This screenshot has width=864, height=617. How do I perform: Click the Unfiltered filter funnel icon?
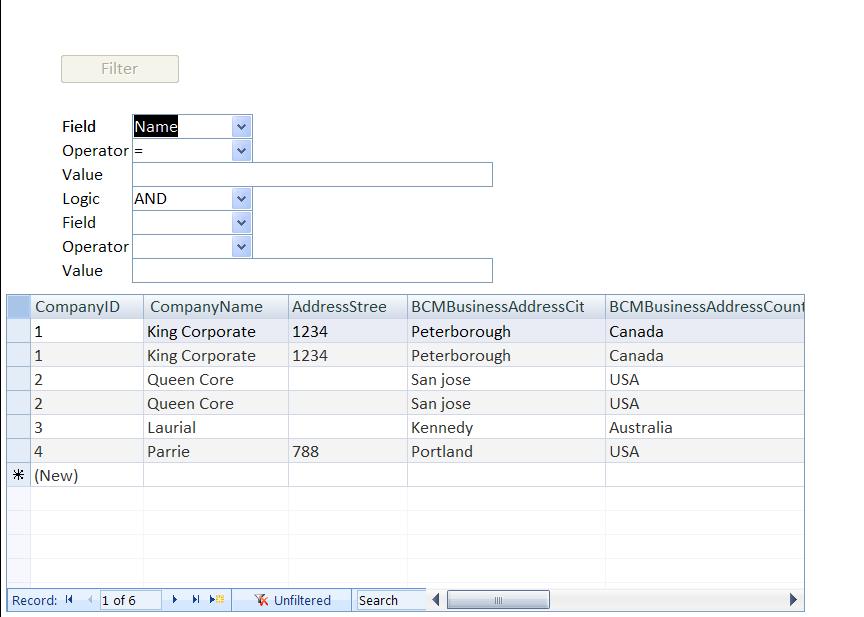[x=262, y=600]
